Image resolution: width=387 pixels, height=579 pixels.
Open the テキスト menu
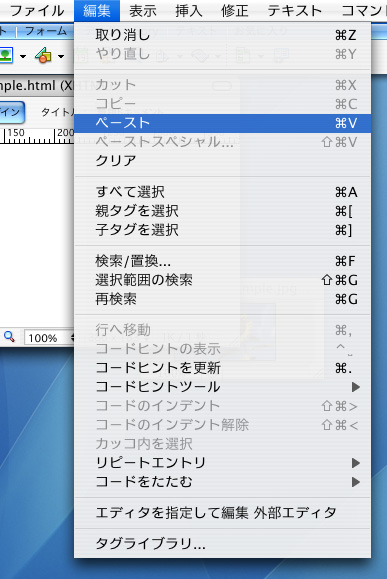pyautogui.click(x=294, y=11)
